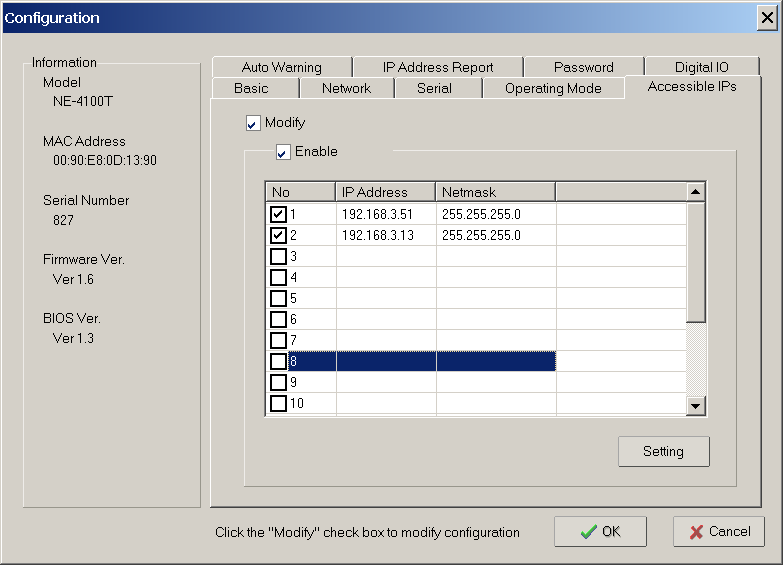Image resolution: width=783 pixels, height=565 pixels.
Task: Confirm with the OK button
Action: click(x=600, y=532)
